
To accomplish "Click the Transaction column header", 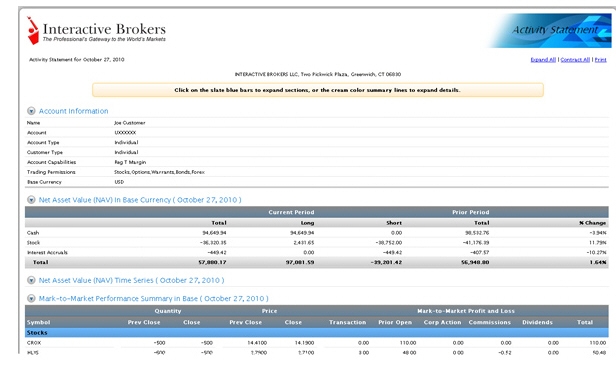I will tap(347, 322).
